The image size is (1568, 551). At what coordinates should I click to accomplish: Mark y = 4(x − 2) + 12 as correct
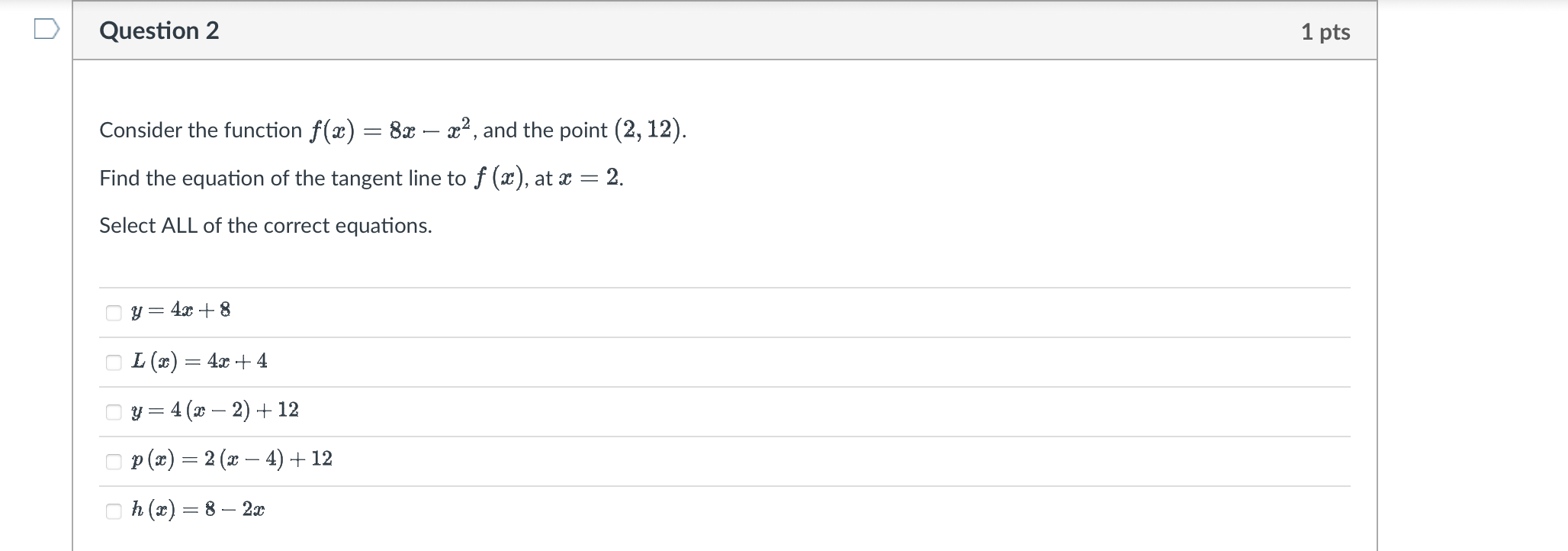coord(111,411)
